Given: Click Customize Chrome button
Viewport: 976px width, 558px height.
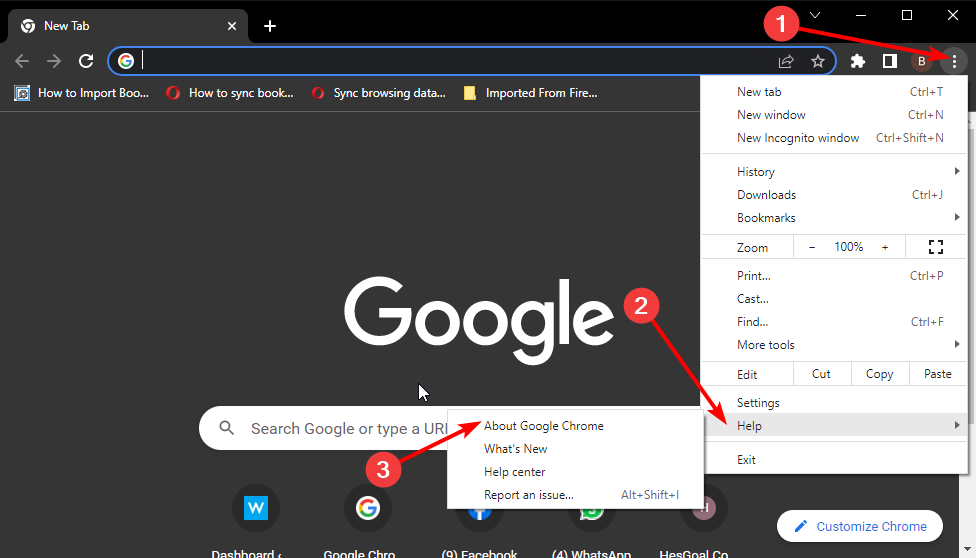Looking at the screenshot, I should (x=860, y=526).
